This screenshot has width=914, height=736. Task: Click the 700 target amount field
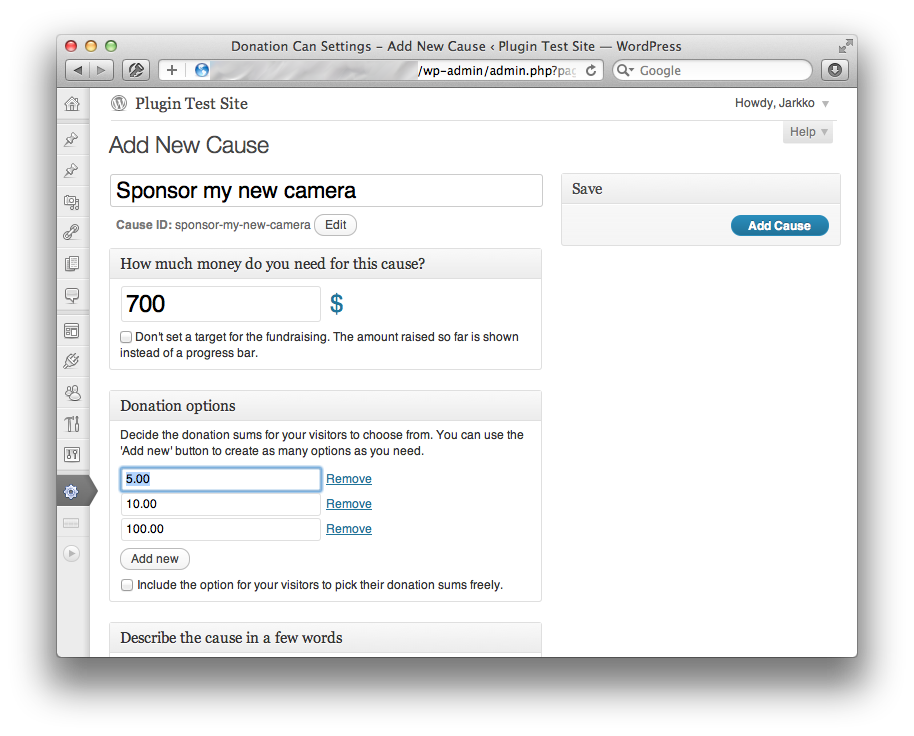click(x=220, y=304)
